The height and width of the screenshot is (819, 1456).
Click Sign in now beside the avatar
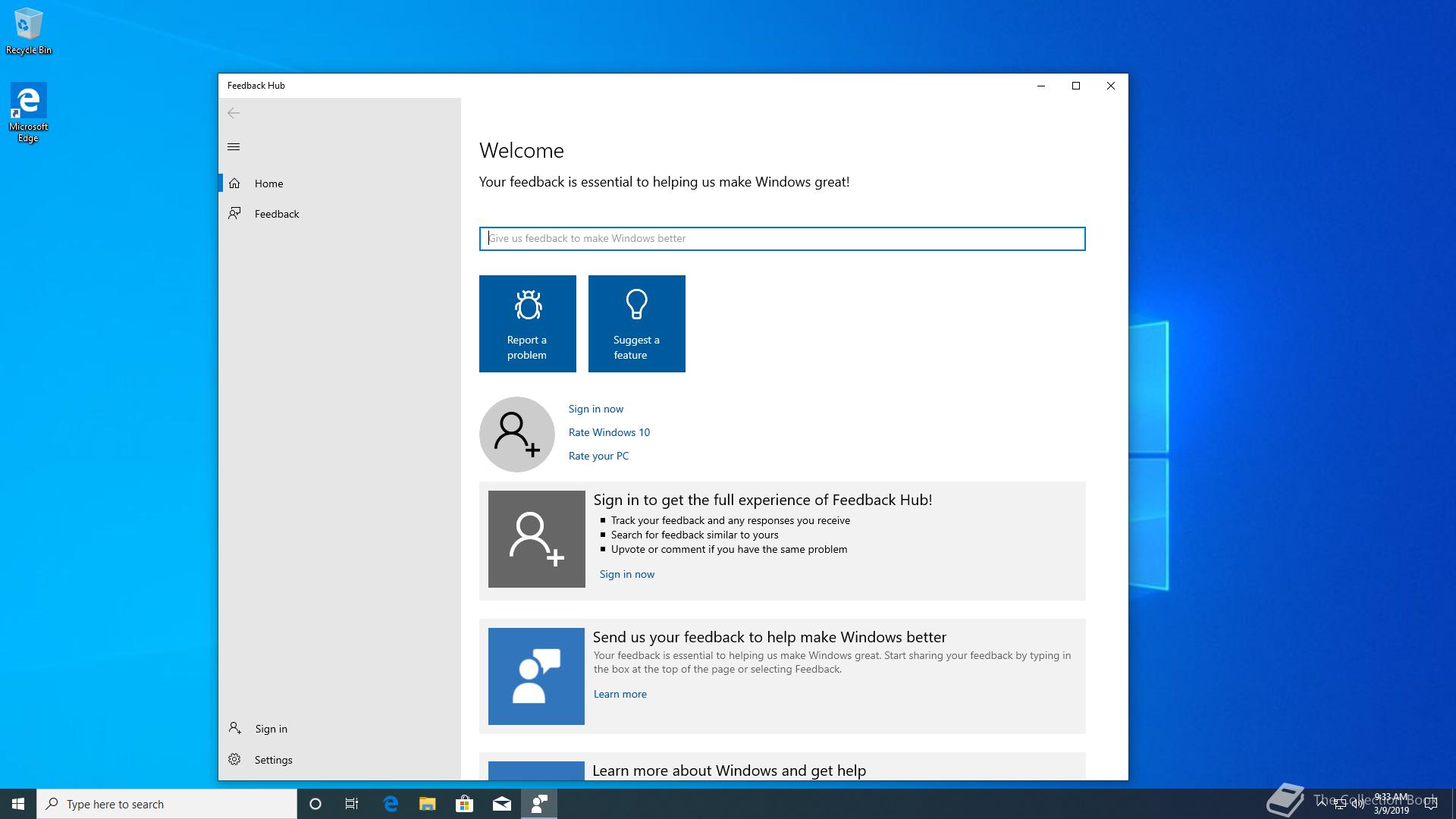coord(596,409)
